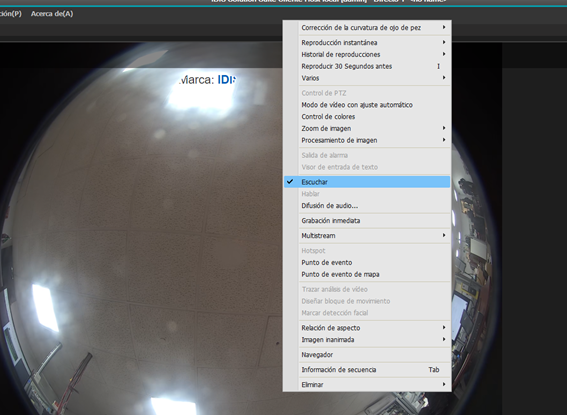Open Control de colores

367,116
